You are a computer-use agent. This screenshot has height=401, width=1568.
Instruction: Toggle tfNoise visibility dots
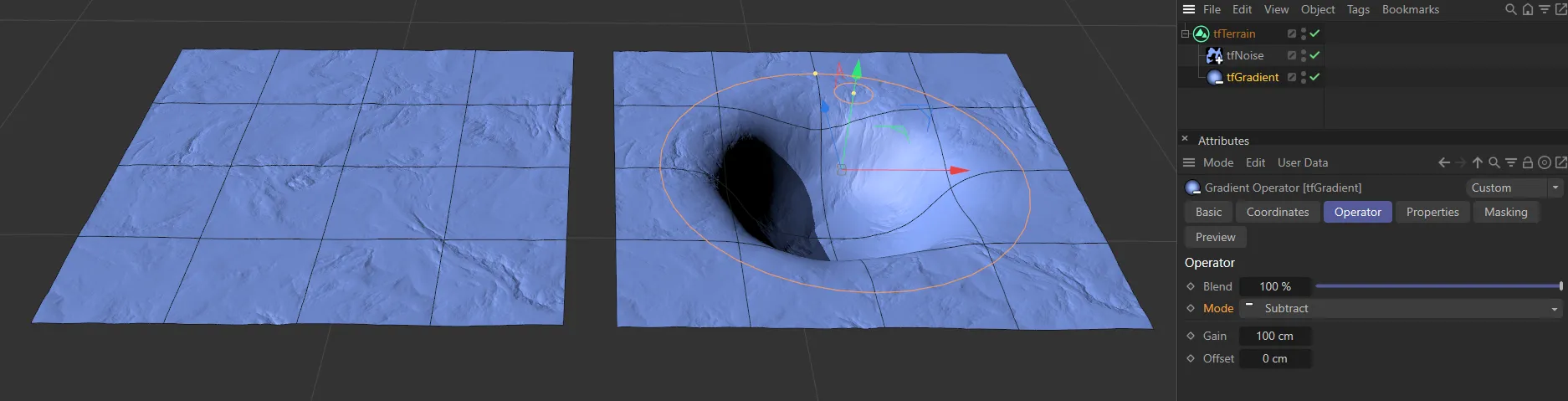[x=1304, y=55]
